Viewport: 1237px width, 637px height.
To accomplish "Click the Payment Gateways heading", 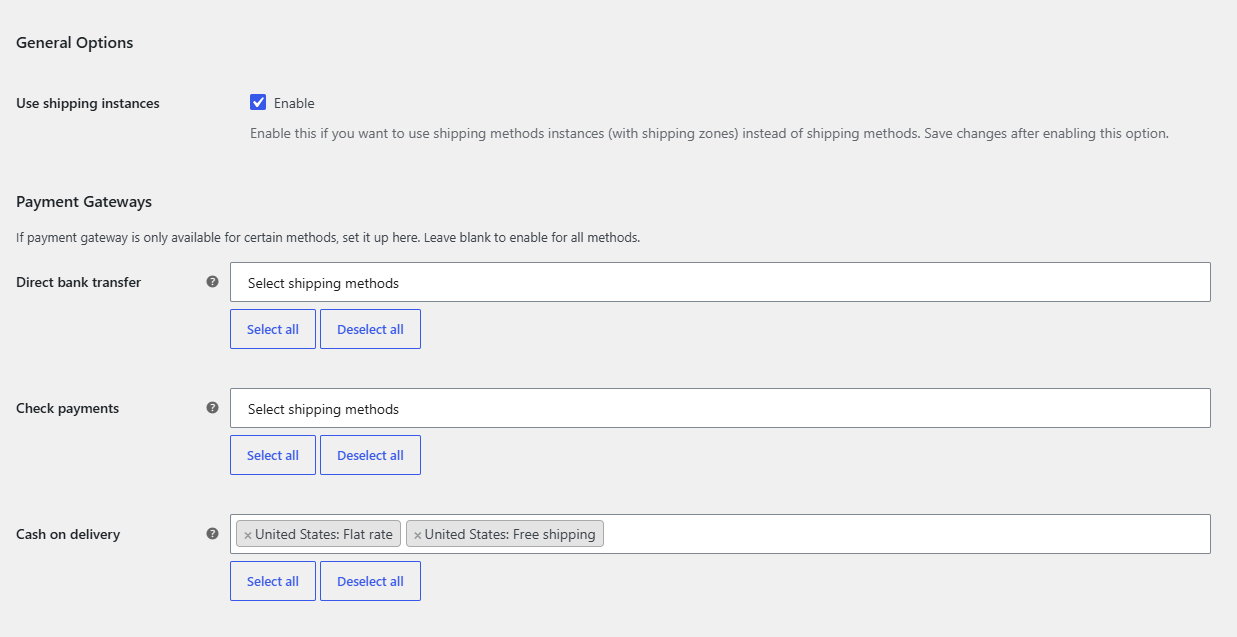I will pyautogui.click(x=84, y=202).
